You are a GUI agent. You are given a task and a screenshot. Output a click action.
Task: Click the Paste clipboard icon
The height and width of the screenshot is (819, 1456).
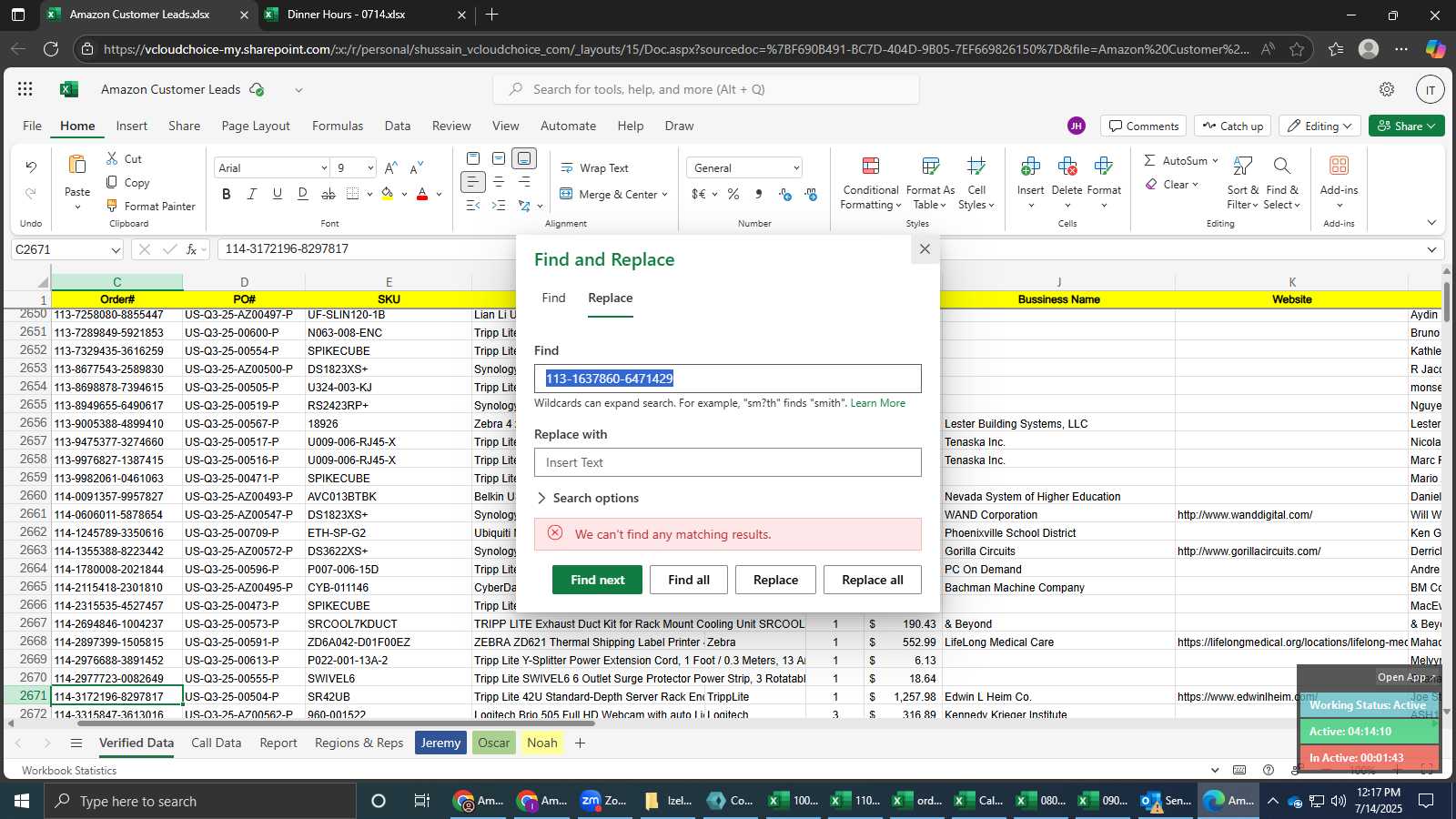[x=77, y=166]
